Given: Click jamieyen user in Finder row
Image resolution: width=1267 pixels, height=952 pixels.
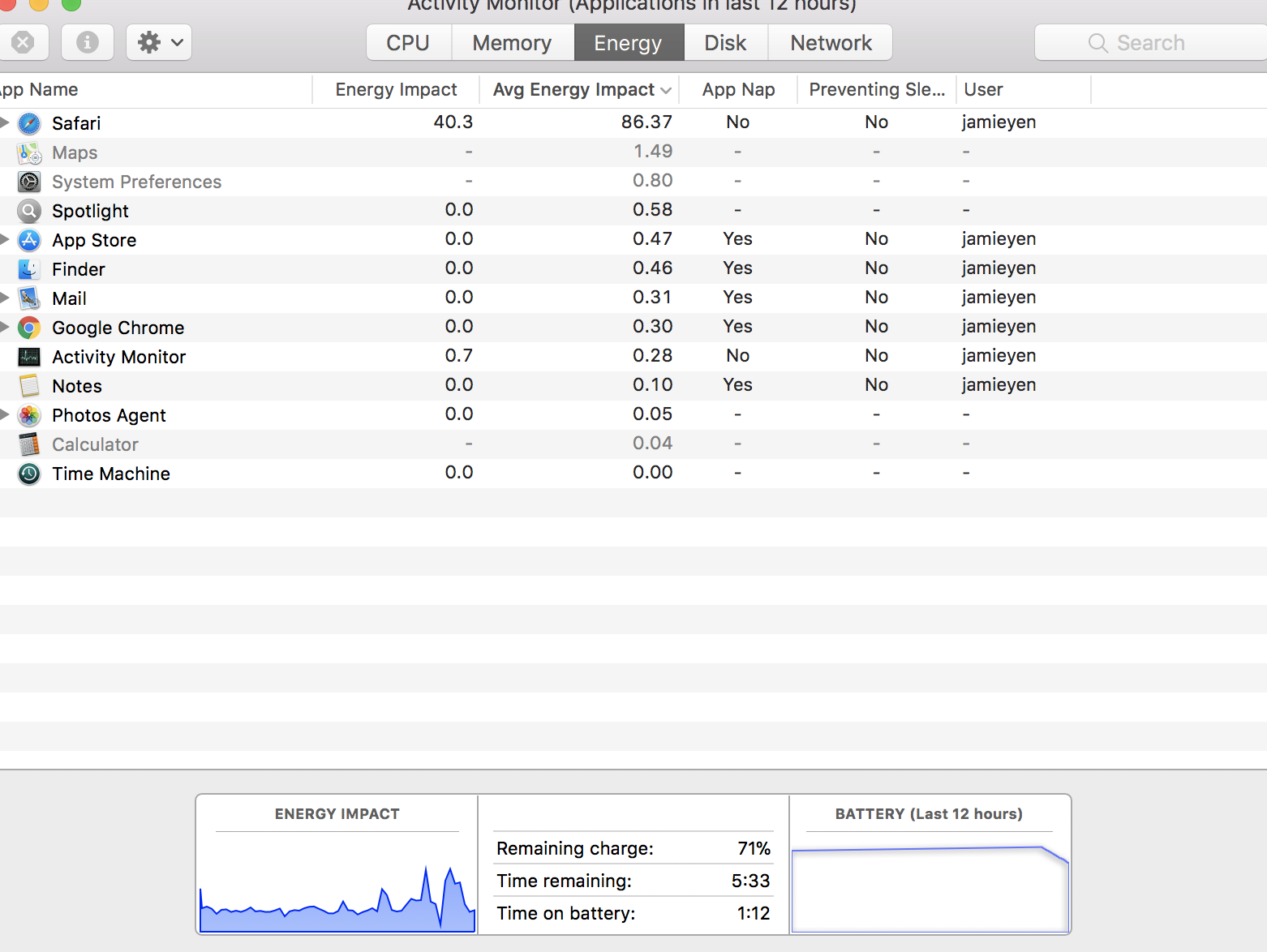Looking at the screenshot, I should click(x=999, y=268).
